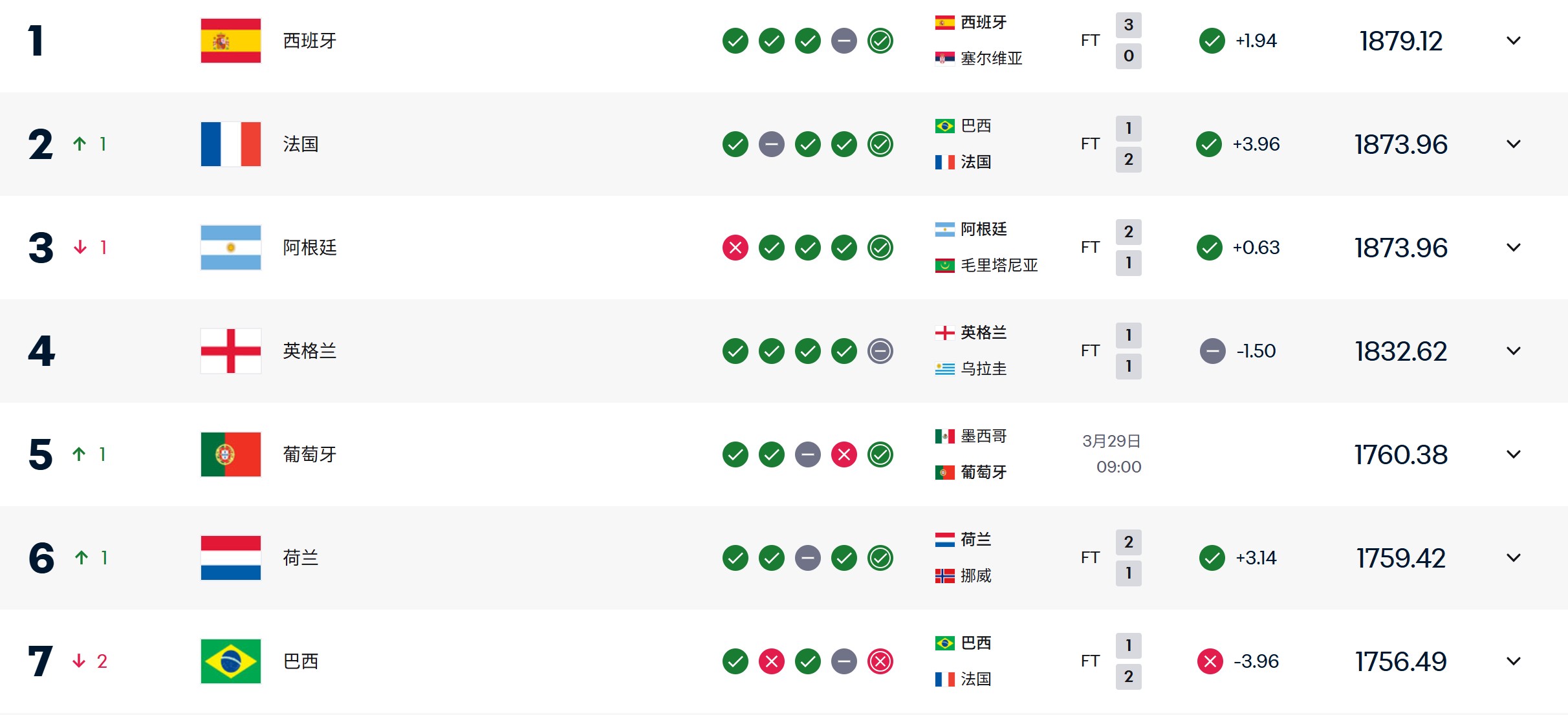Open the 荷兰 team name link
The height and width of the screenshot is (715, 1568).
tap(301, 558)
